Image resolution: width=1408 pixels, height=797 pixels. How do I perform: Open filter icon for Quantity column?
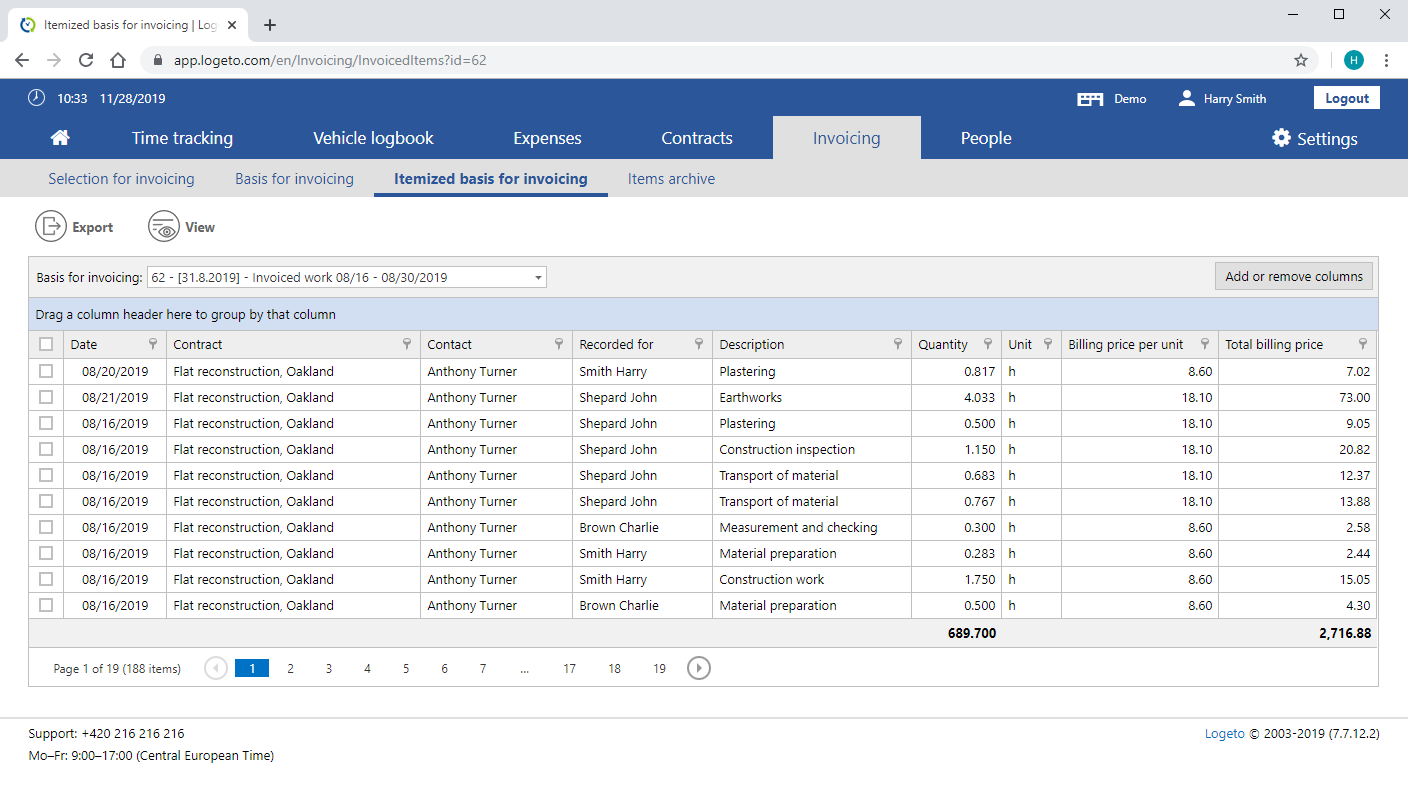[988, 344]
